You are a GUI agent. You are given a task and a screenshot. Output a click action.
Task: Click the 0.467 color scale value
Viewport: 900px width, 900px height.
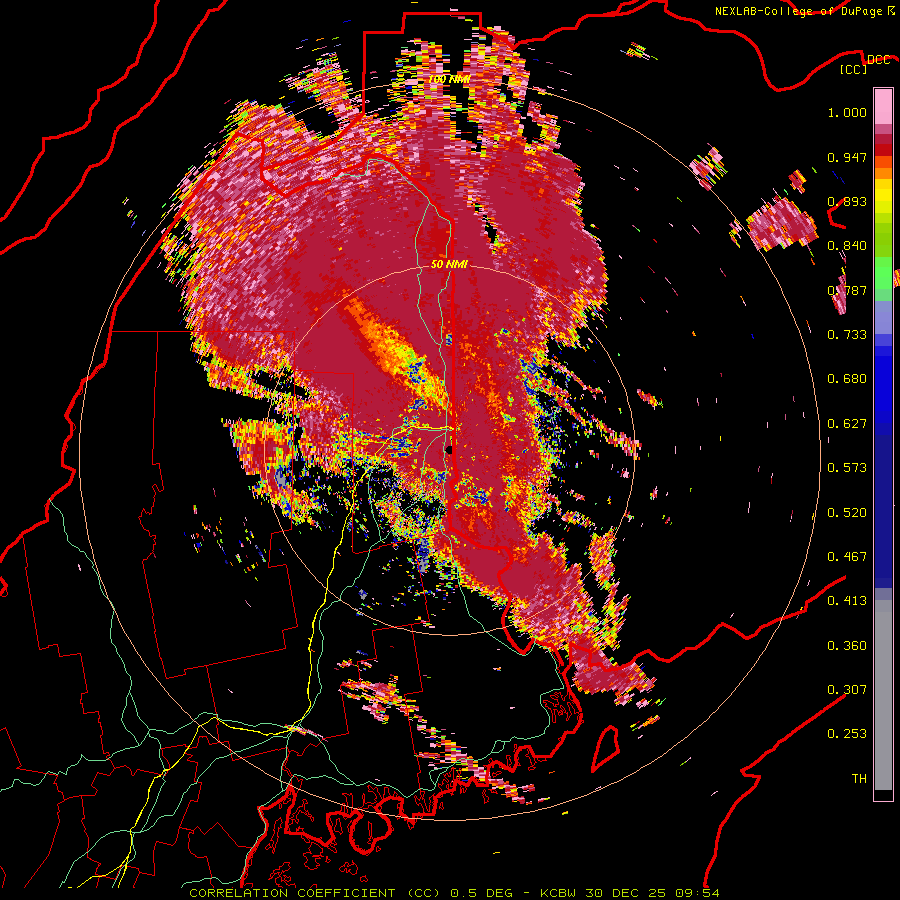click(847, 557)
